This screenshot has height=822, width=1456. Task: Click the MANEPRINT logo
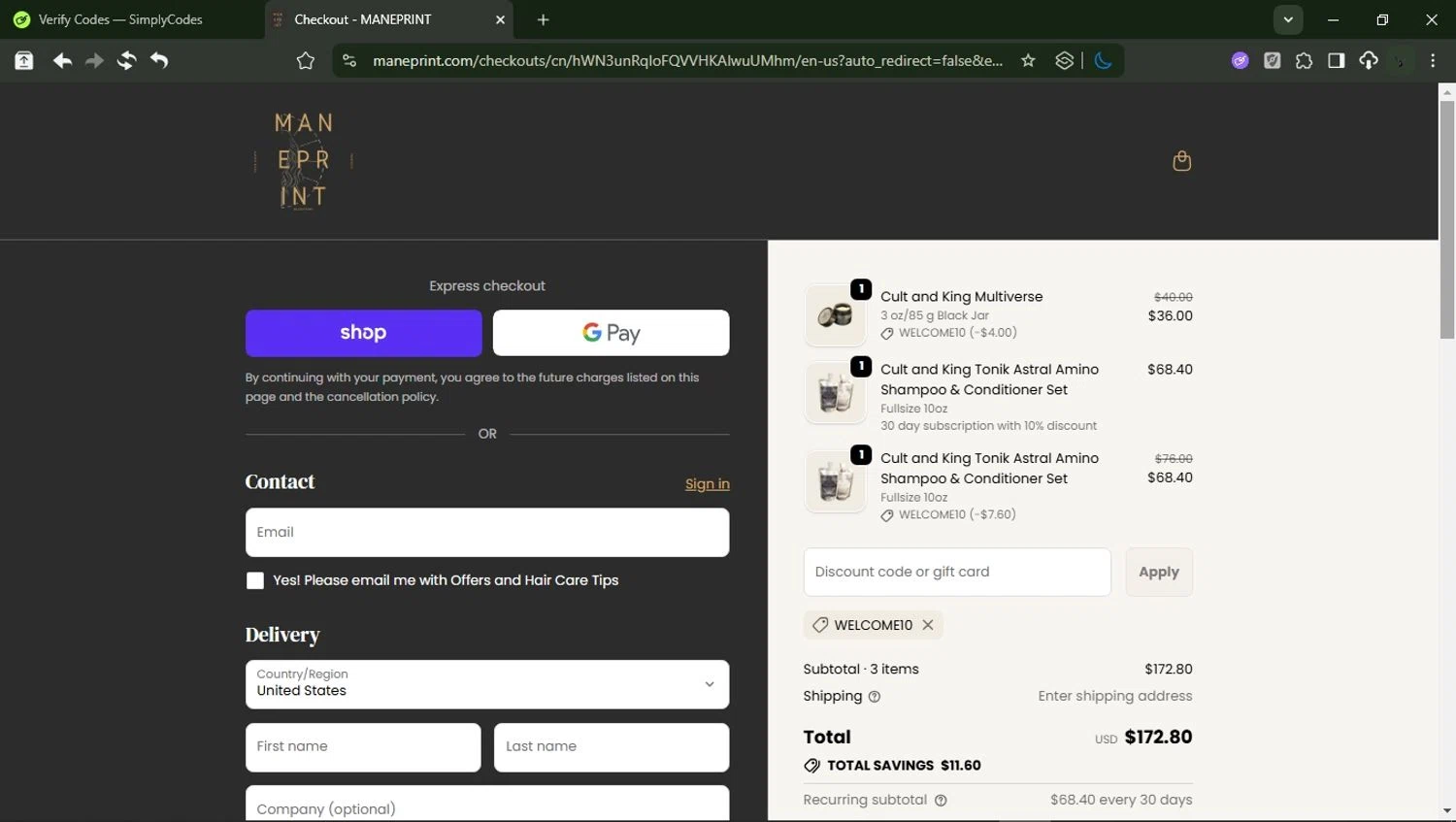(304, 161)
